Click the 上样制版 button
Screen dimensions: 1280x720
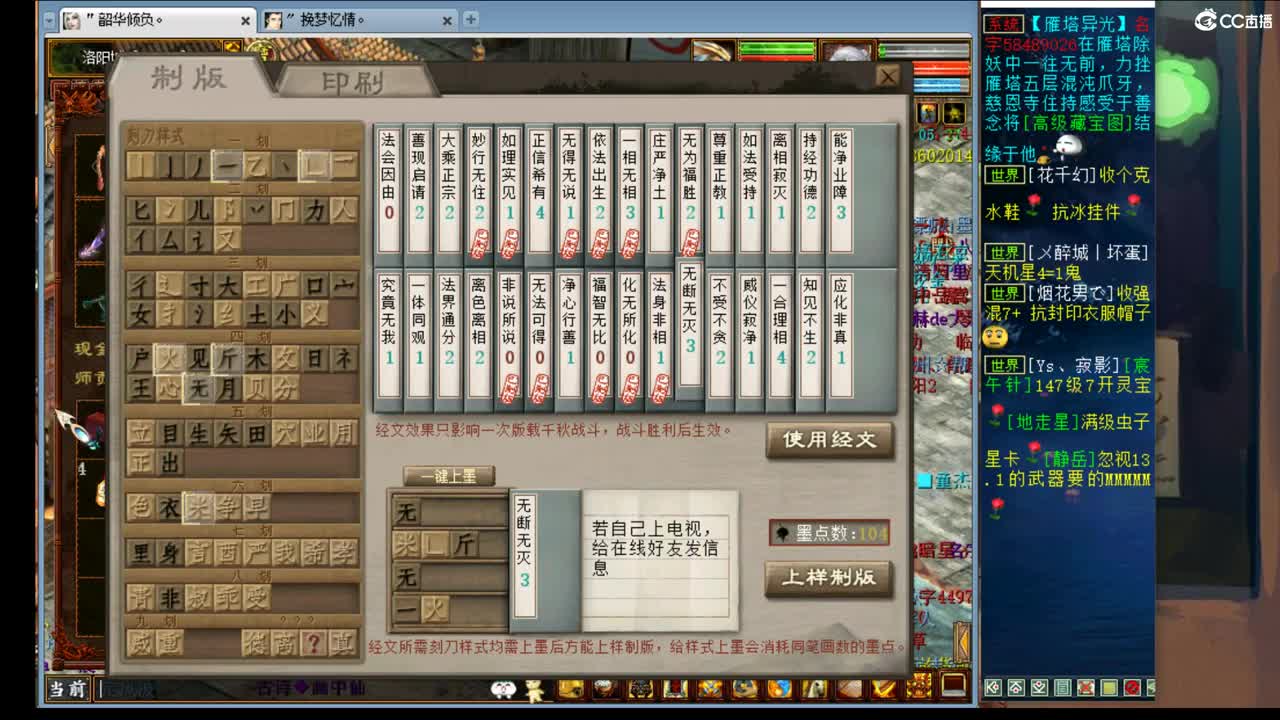pyautogui.click(x=829, y=577)
